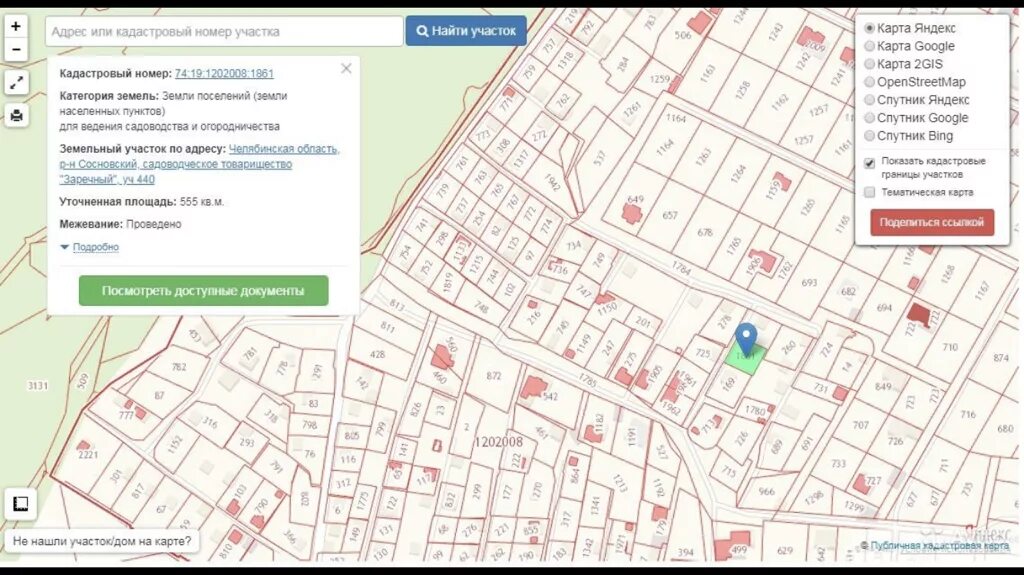
Task: Open cadastral number link 74:19:1202008:1861
Action: 224,73
